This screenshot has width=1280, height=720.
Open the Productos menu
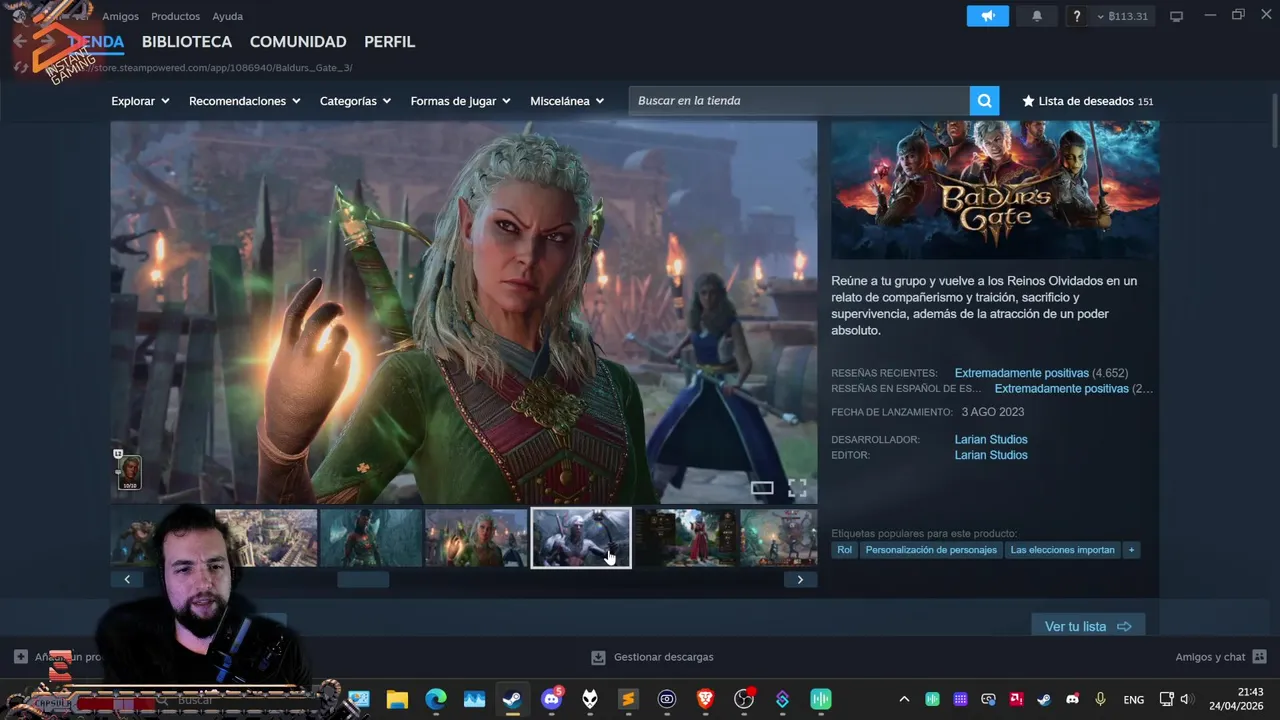point(175,16)
